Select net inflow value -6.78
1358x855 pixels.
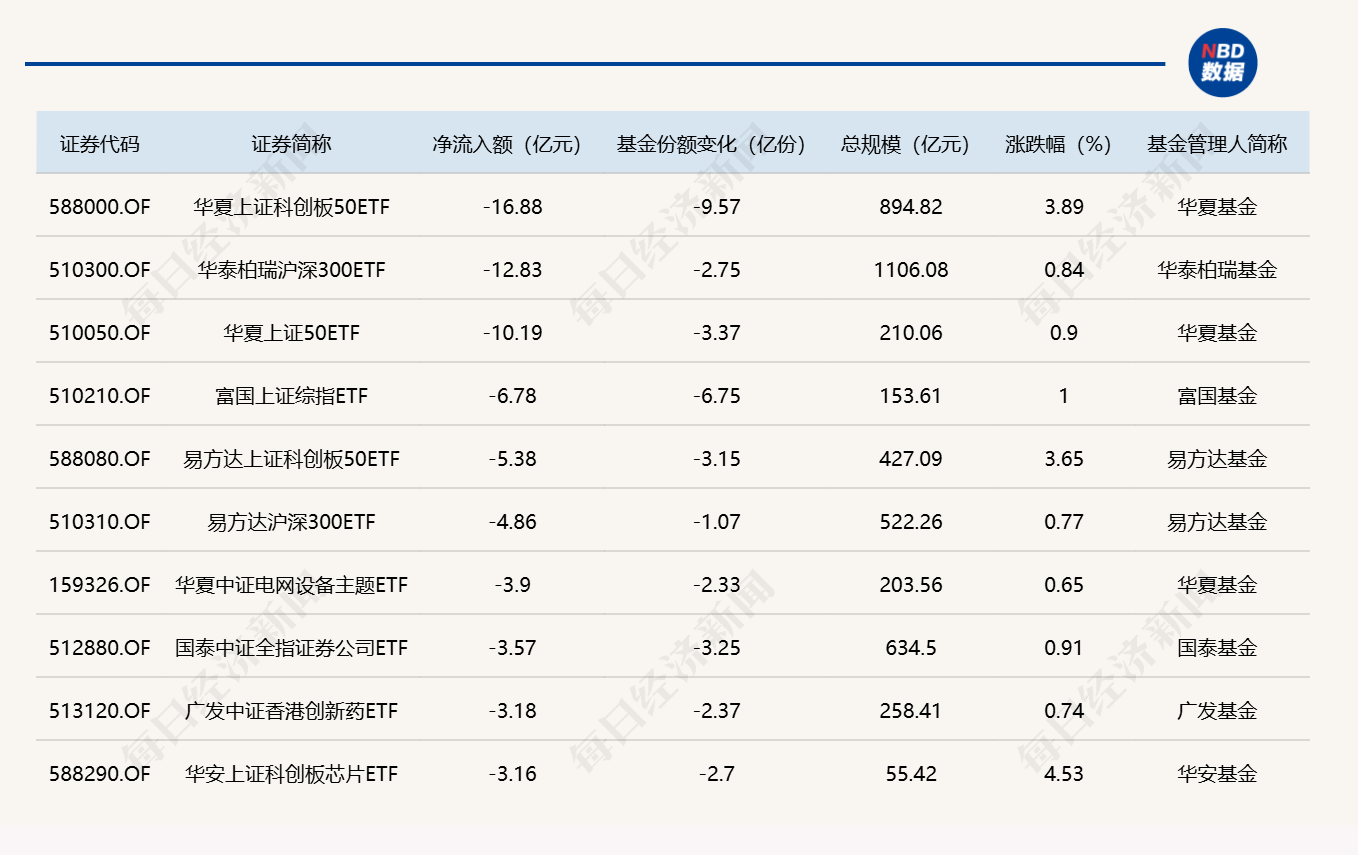[x=513, y=396]
